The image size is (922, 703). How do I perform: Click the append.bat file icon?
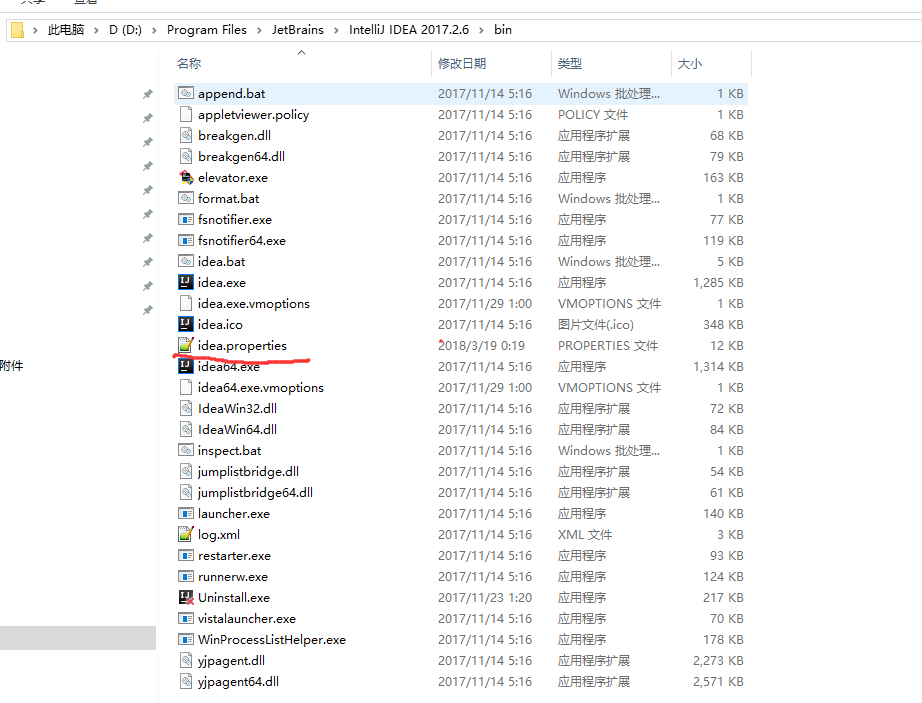(186, 93)
